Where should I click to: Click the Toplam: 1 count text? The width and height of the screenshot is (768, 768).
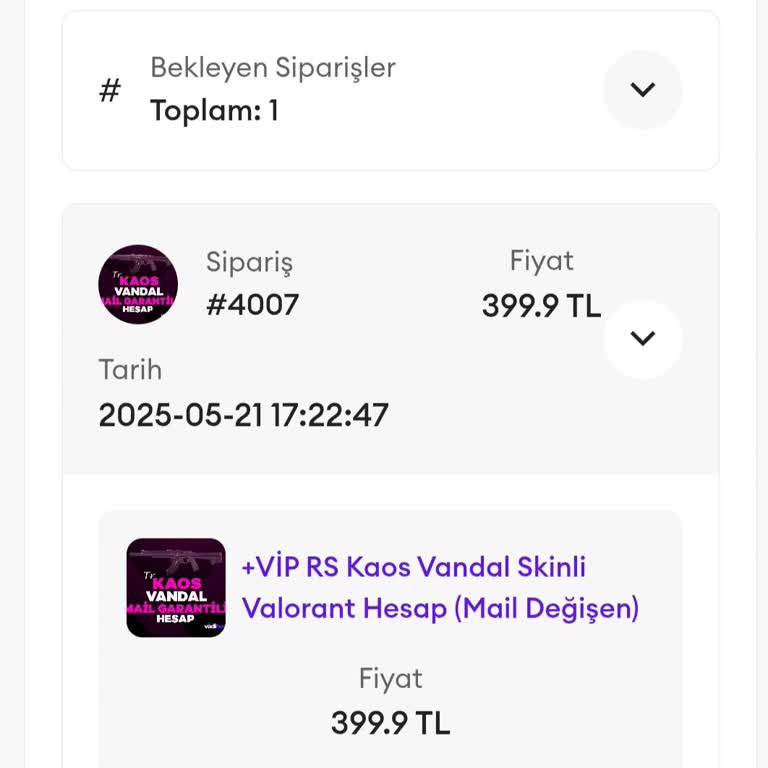tap(214, 111)
